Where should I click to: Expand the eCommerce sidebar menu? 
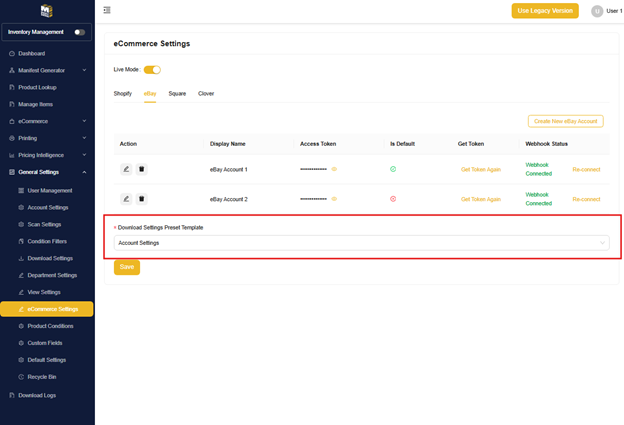84,121
